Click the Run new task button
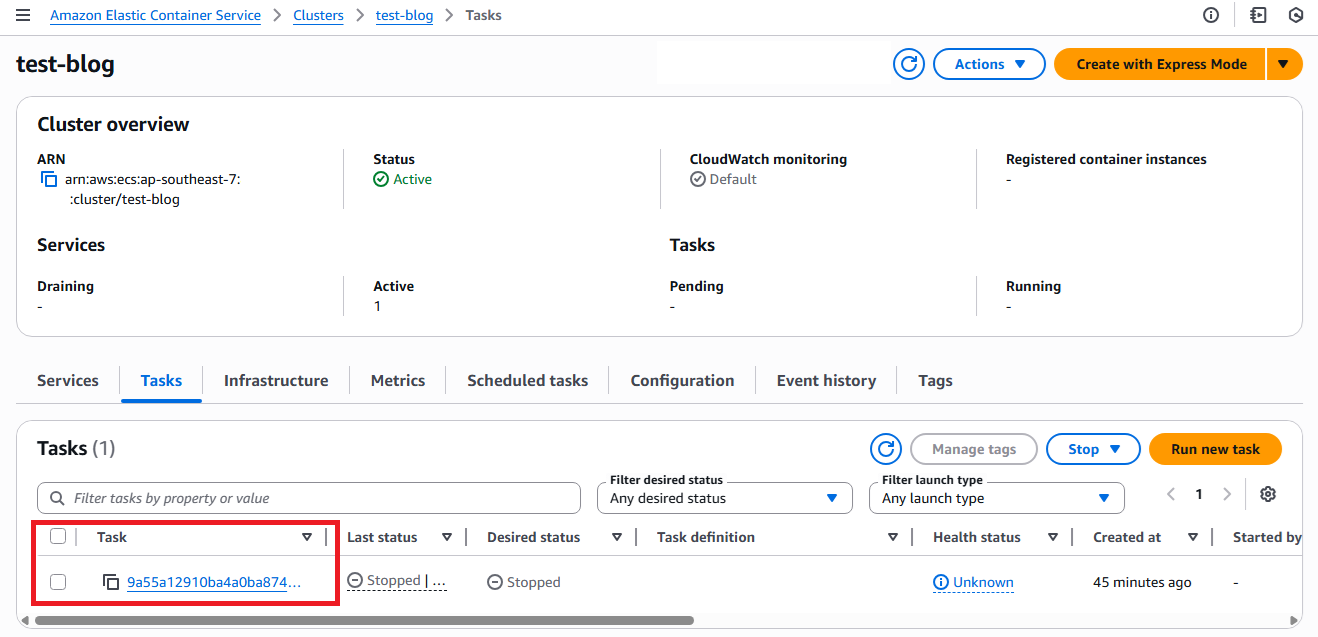This screenshot has height=637, width=1318. click(x=1214, y=449)
